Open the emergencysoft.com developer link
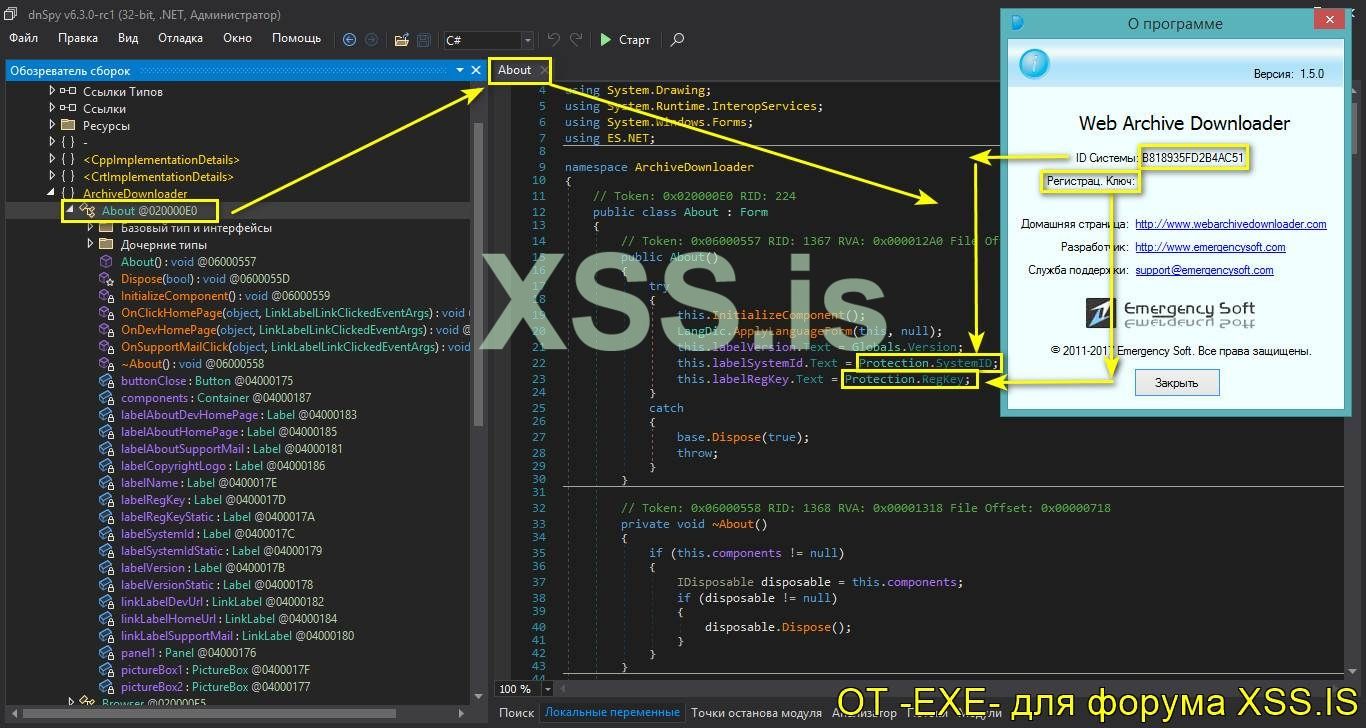This screenshot has height=728, width=1366. pyautogui.click(x=1210, y=247)
